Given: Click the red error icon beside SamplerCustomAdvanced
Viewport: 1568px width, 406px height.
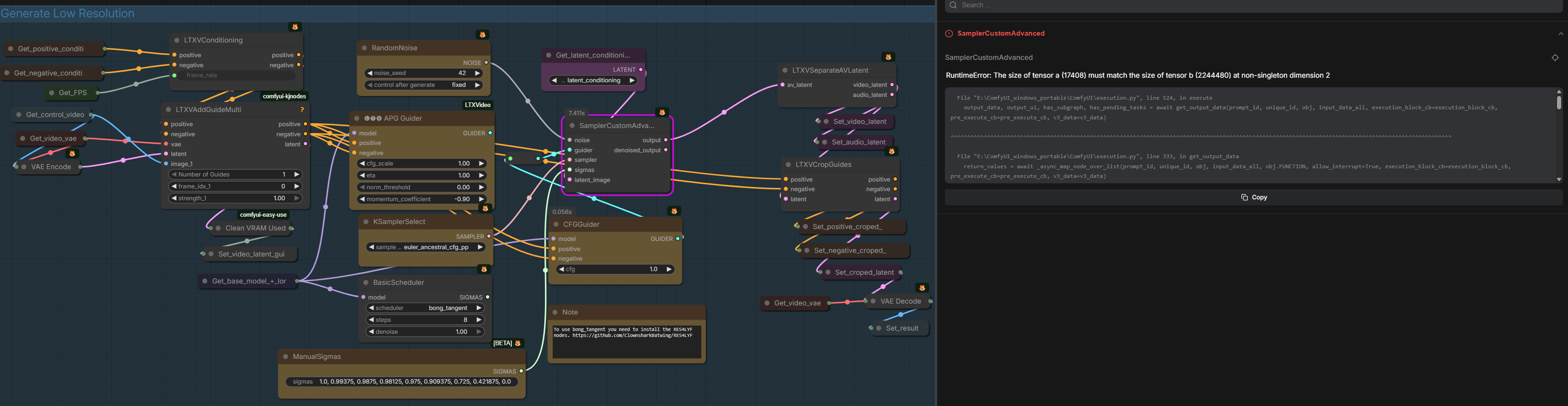Looking at the screenshot, I should (949, 33).
